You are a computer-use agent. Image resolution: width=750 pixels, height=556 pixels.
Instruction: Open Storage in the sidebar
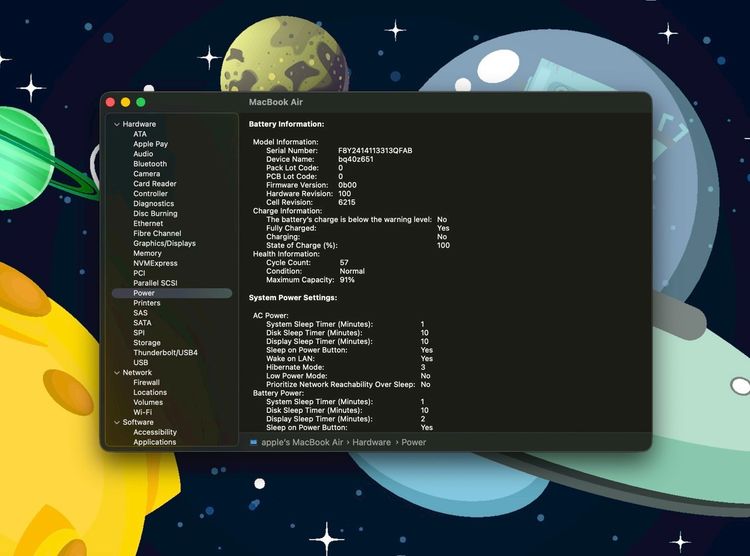tap(146, 343)
